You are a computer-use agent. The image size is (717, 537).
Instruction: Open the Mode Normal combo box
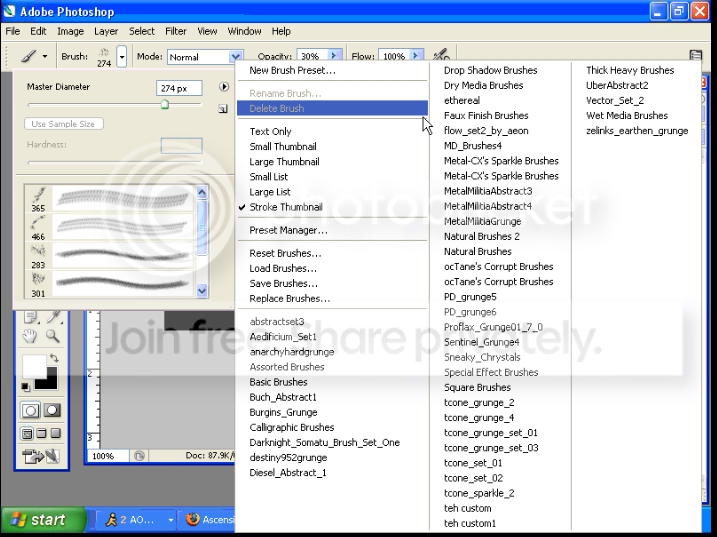(204, 57)
